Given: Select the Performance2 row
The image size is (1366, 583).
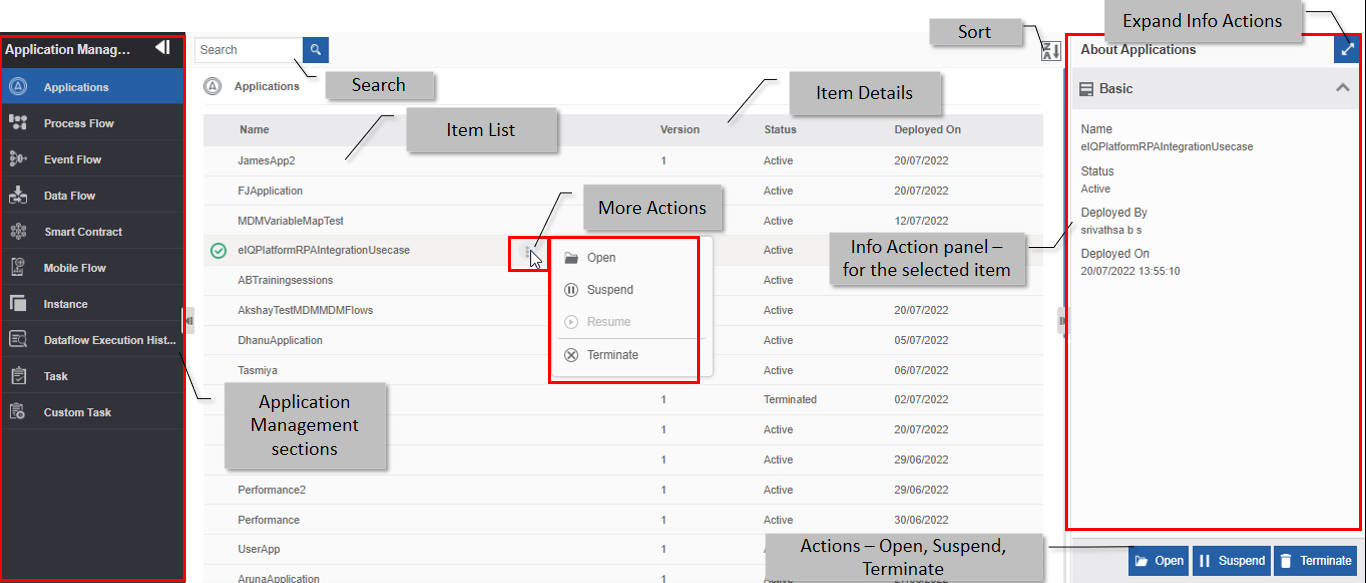Looking at the screenshot, I should [x=623, y=490].
